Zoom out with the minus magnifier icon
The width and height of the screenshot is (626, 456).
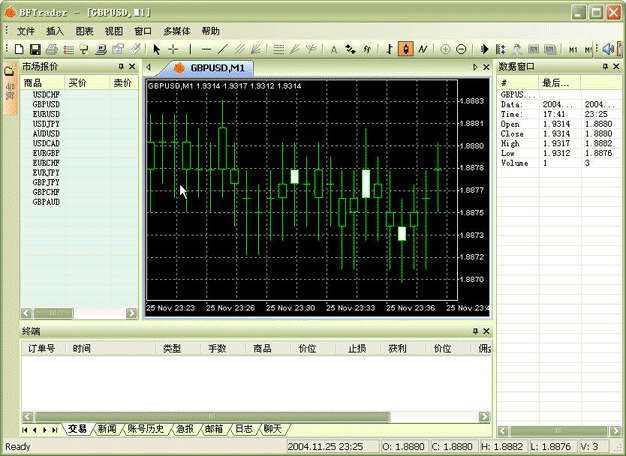coord(461,50)
